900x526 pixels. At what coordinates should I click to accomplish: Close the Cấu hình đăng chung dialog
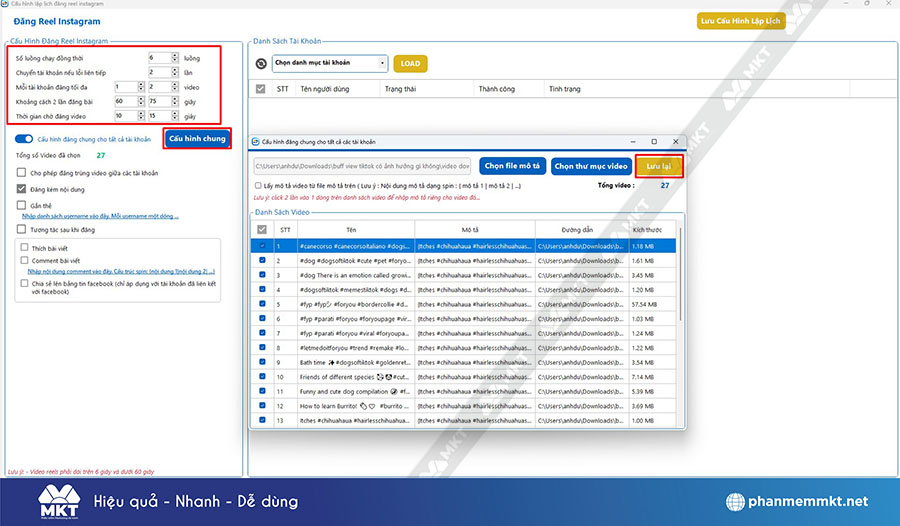676,141
